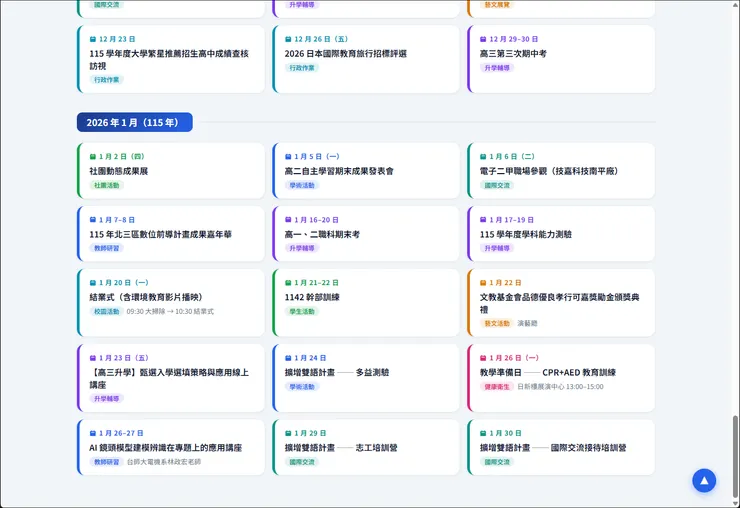The width and height of the screenshot is (740, 508).
Task: Click calendar icon beside 1 月 17-19 日
Action: (x=483, y=220)
